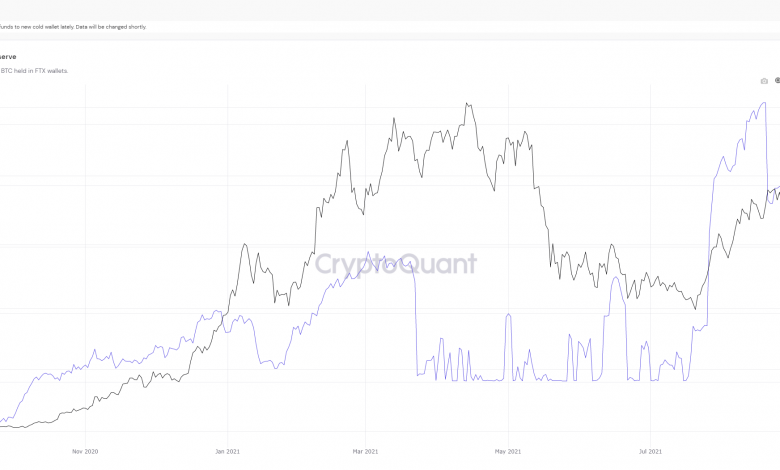Click the black line's highest peak
Viewport: 780px width, 470px height.
[467, 103]
